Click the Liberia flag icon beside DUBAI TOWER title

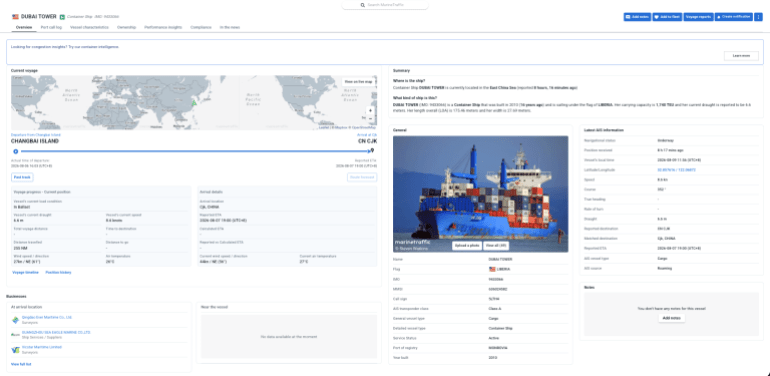point(15,16)
